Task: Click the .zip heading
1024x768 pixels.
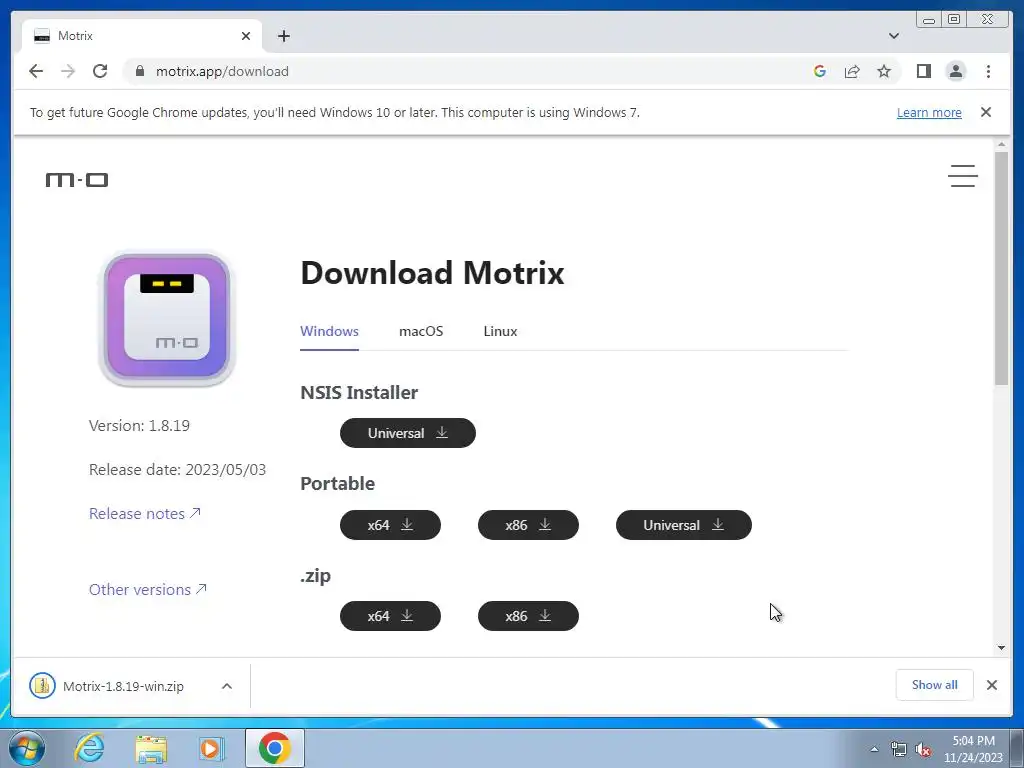Action: 315,575
